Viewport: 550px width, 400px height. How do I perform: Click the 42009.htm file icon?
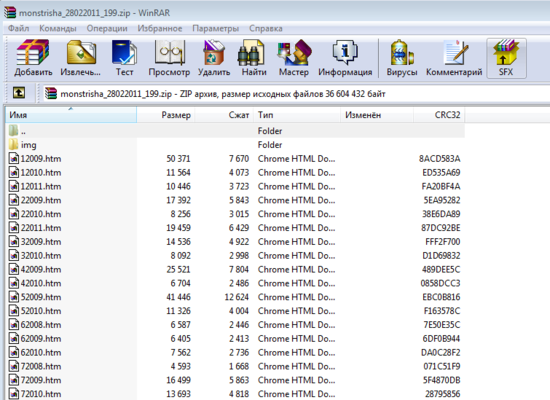click(14, 269)
